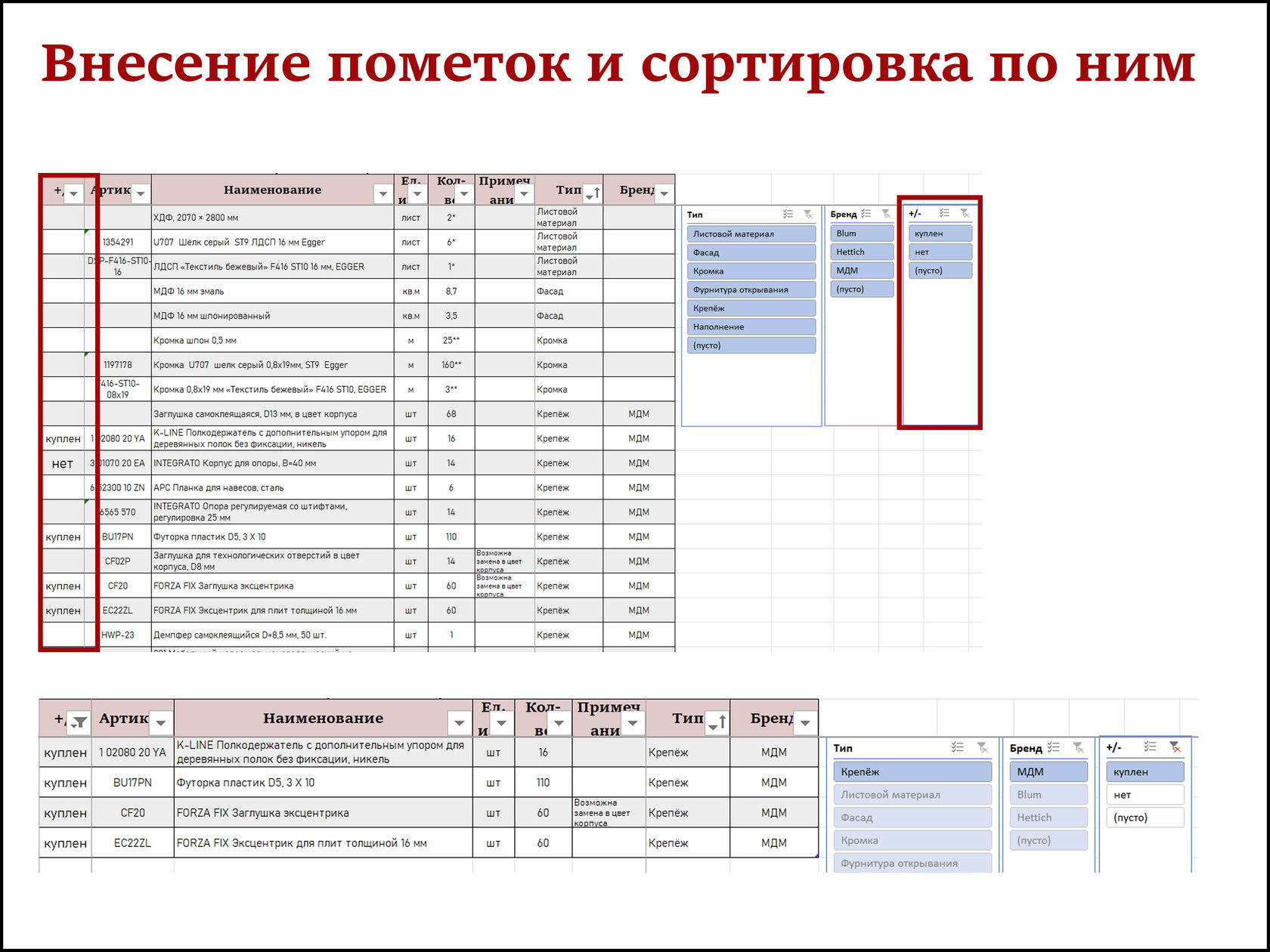Click cell МДФ 16 мм эмаль
Image resolution: width=1270 pixels, height=952 pixels.
point(272,291)
